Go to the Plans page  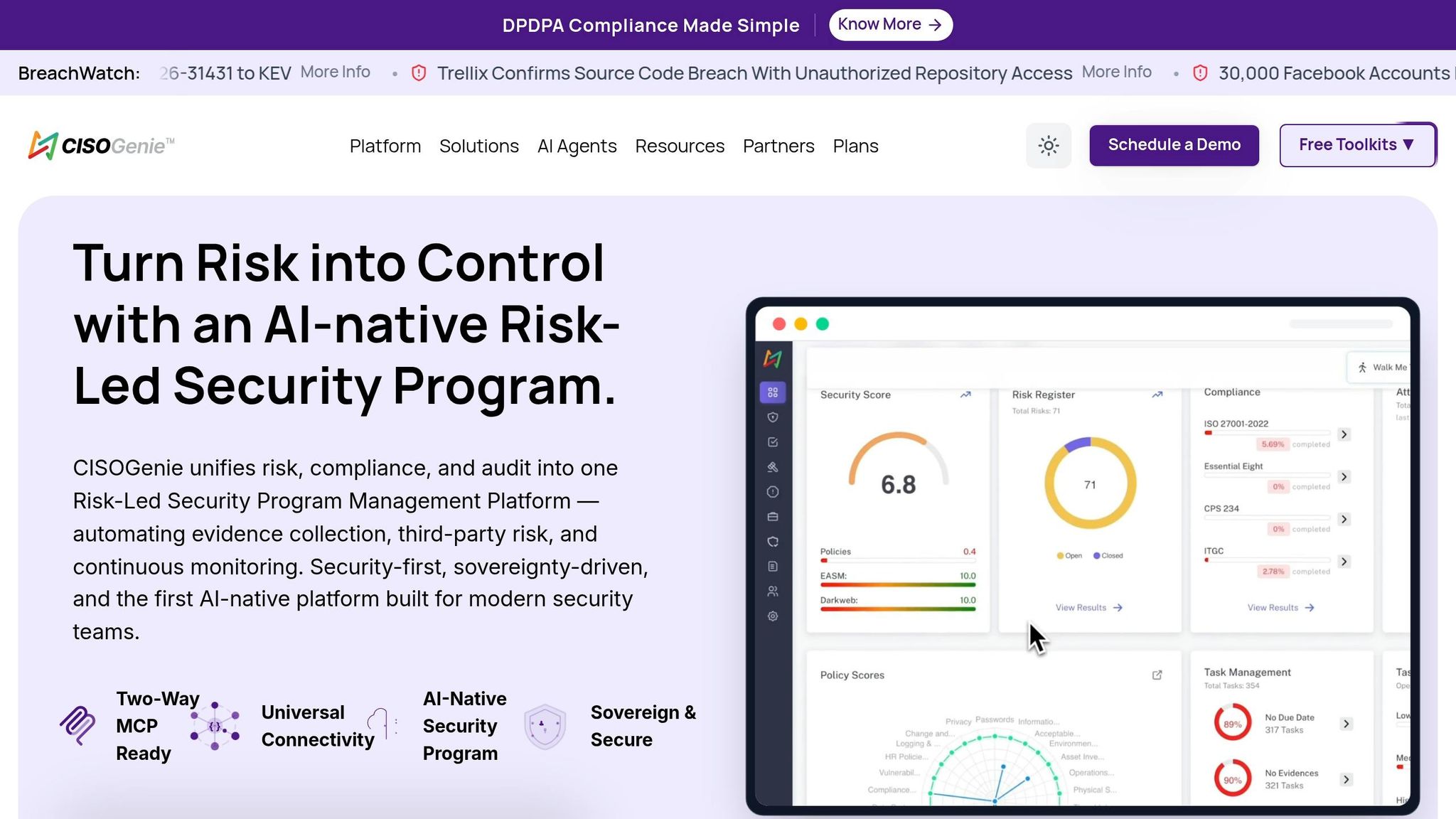click(856, 146)
